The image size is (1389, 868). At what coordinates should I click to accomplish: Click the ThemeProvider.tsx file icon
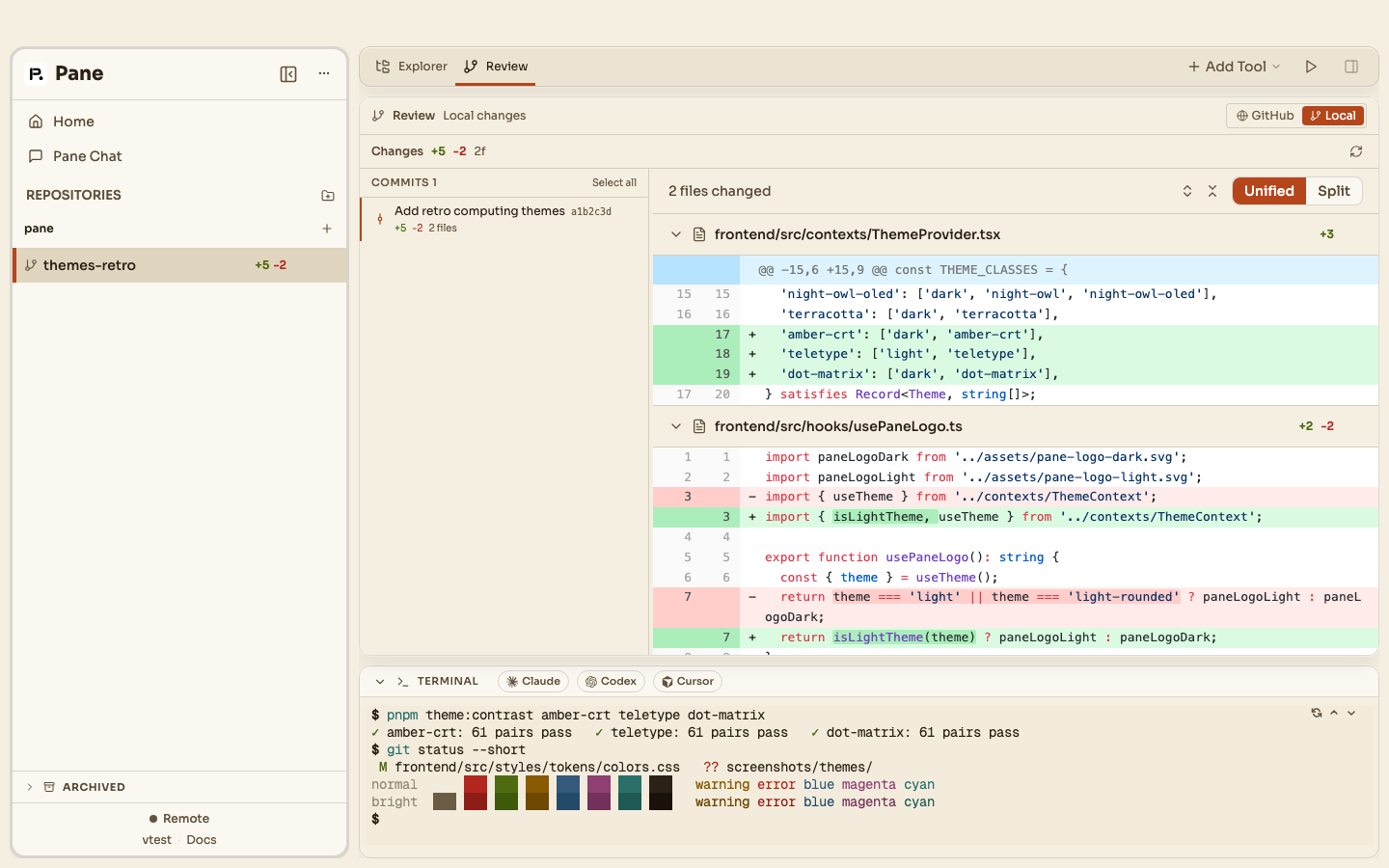[699, 234]
